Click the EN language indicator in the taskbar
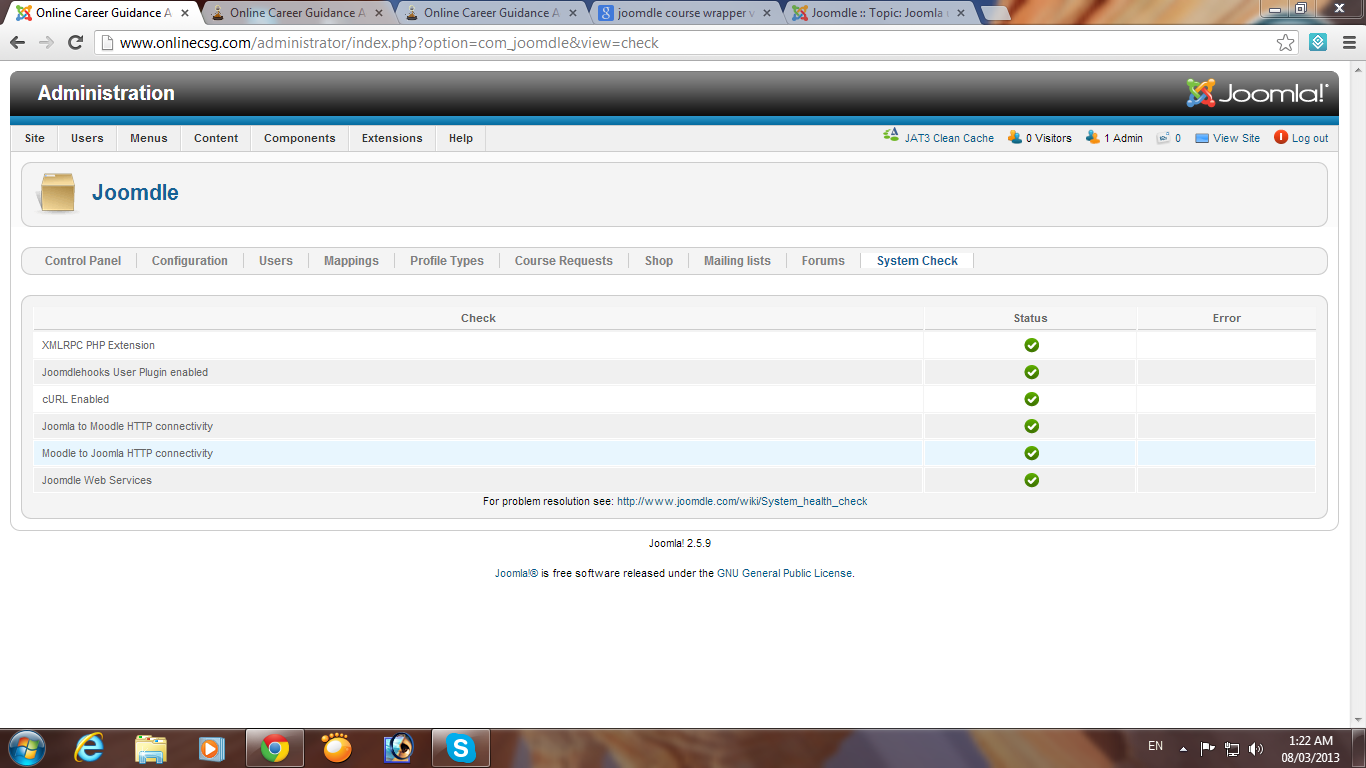Viewport: 1366px width, 768px height. (1155, 746)
